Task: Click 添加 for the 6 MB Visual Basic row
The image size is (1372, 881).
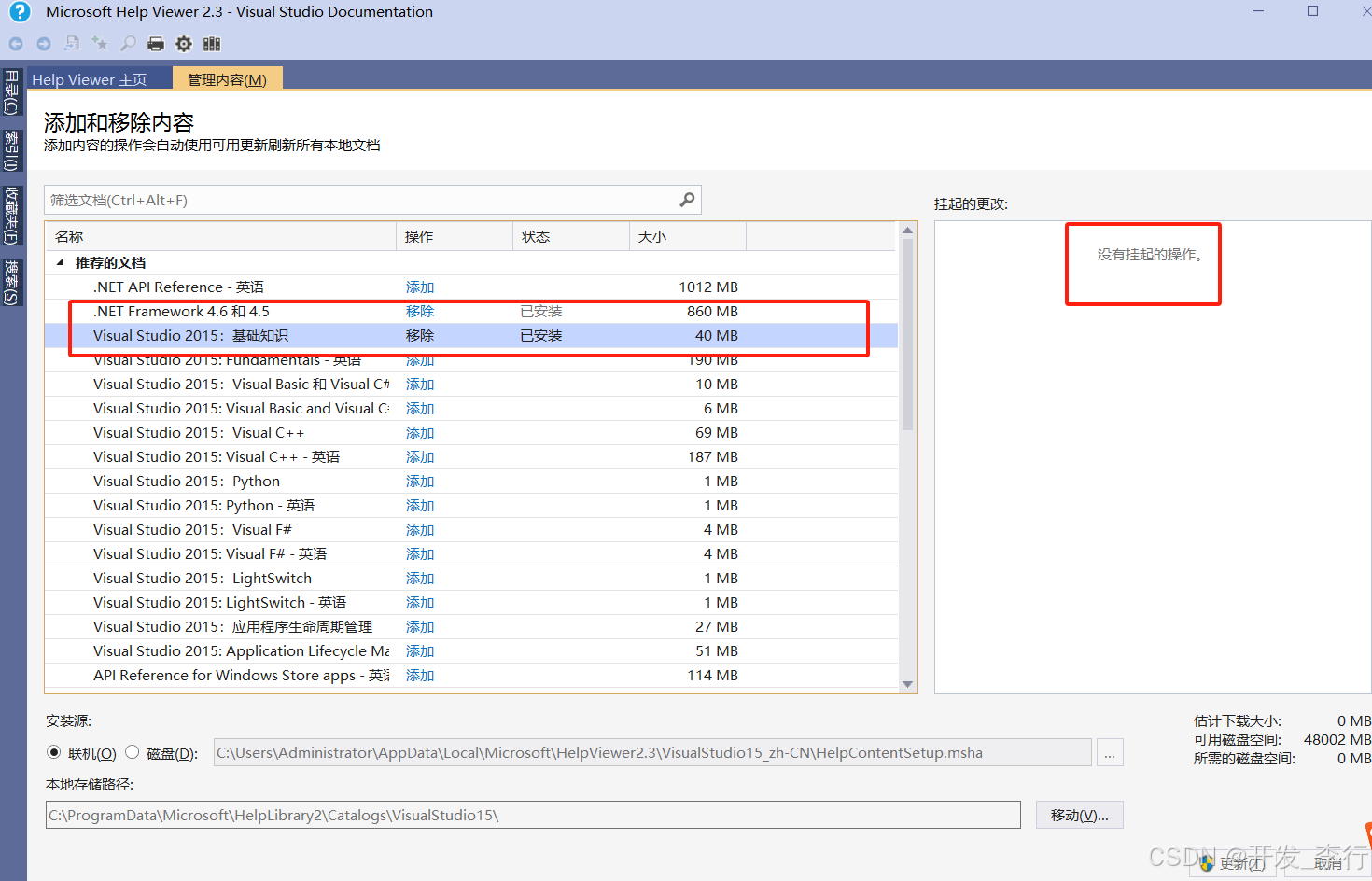Action: [420, 409]
